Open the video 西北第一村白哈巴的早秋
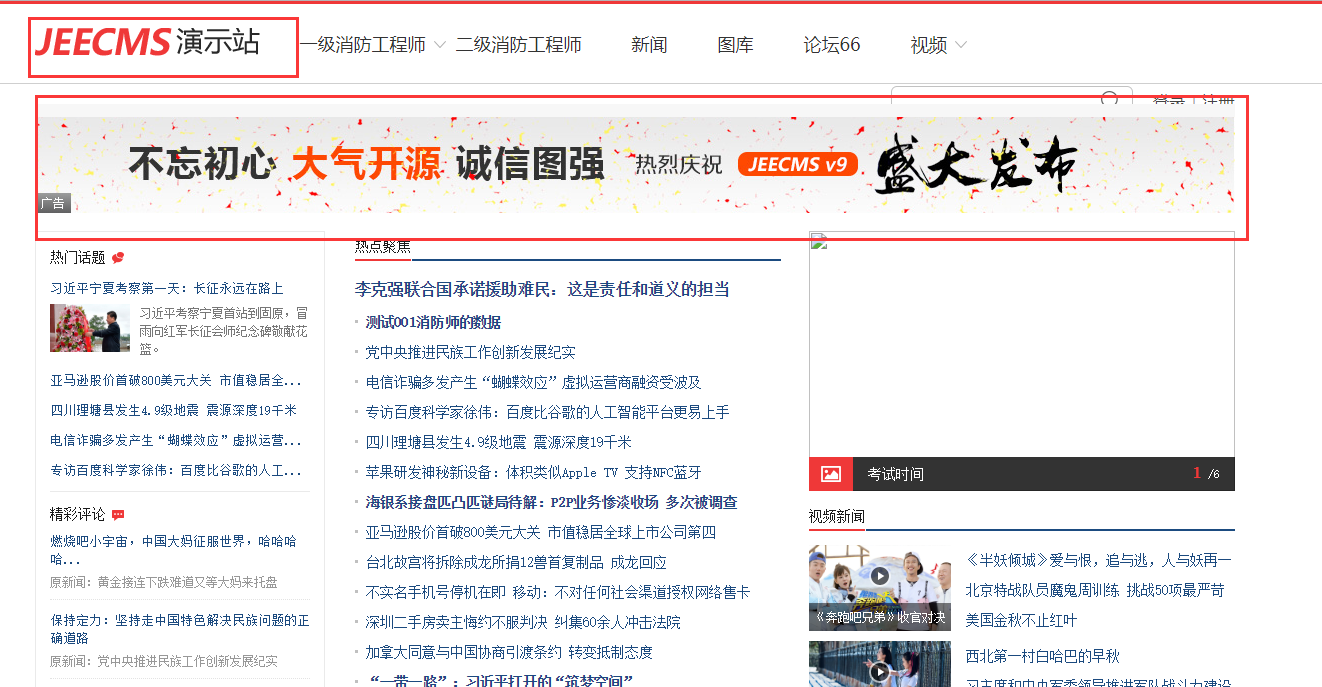 point(1043,656)
